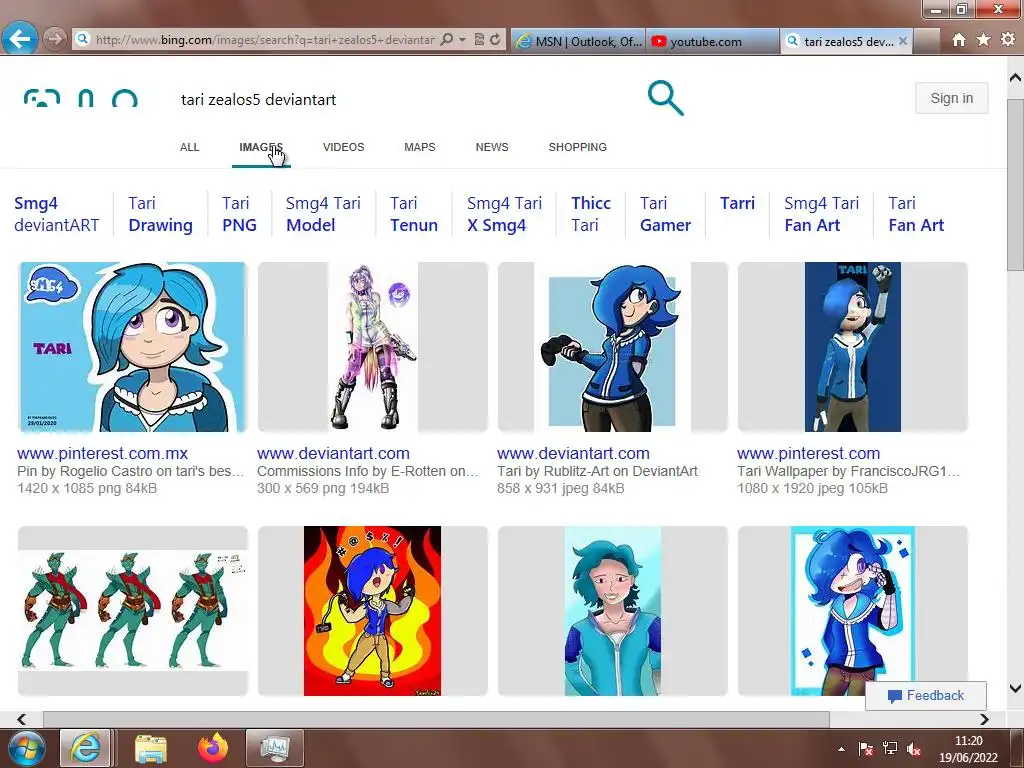Select the Tari Drawing suggestion

pos(161,214)
